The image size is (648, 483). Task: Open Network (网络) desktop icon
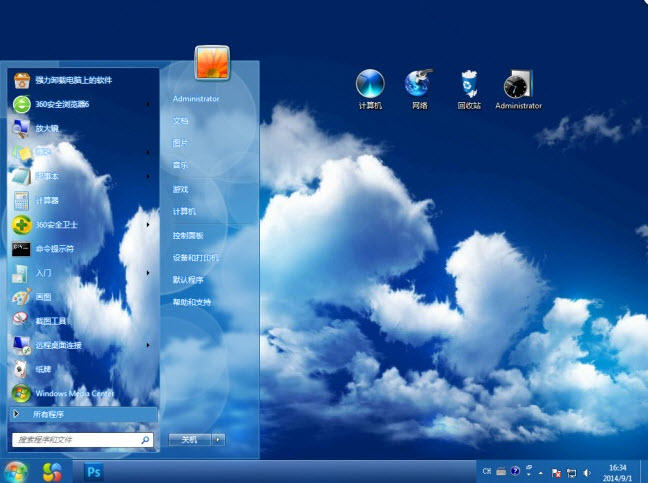pos(419,84)
